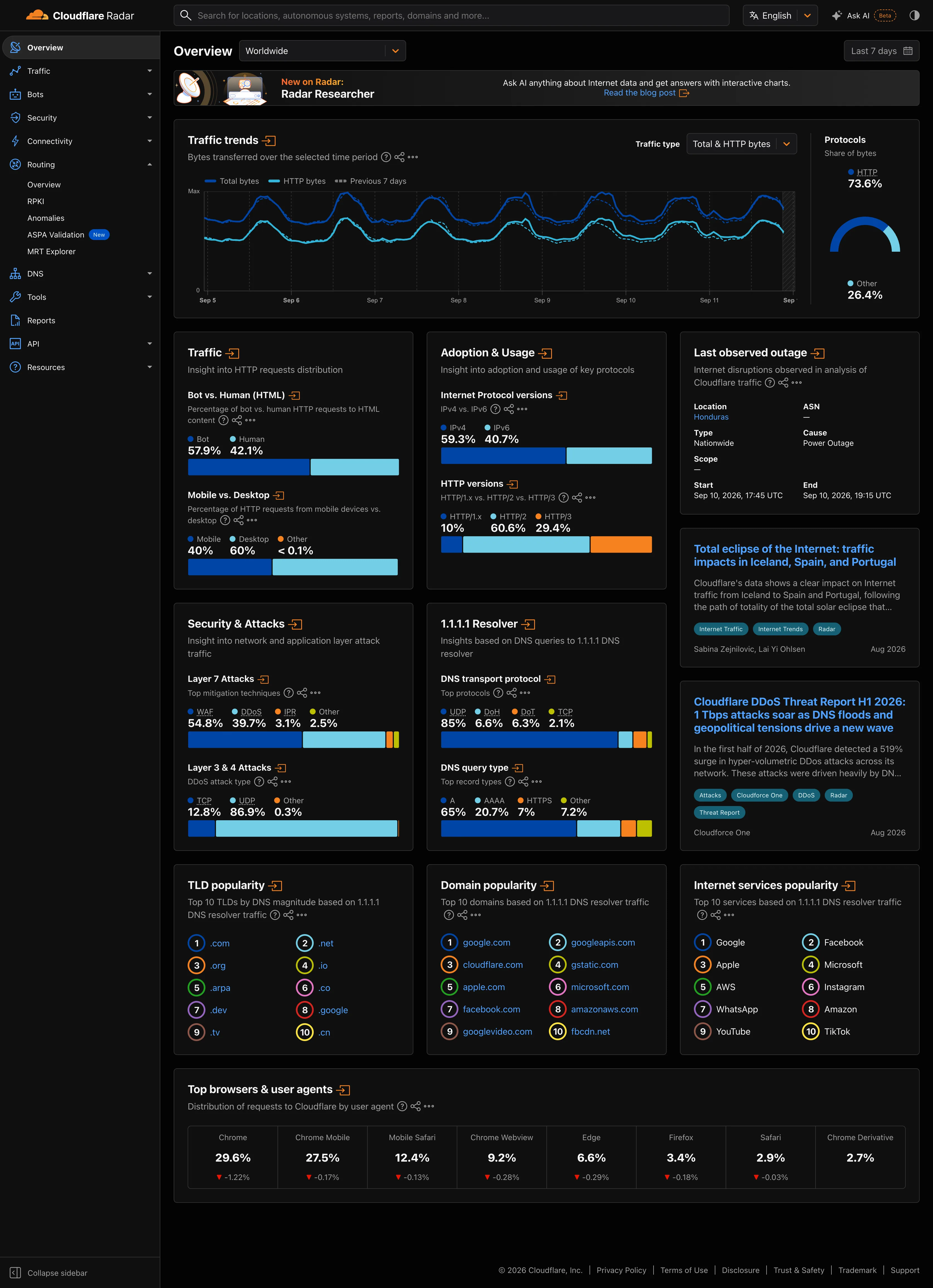Click the HTTP/3 orange bar segment
The image size is (933, 1288).
coord(621,545)
